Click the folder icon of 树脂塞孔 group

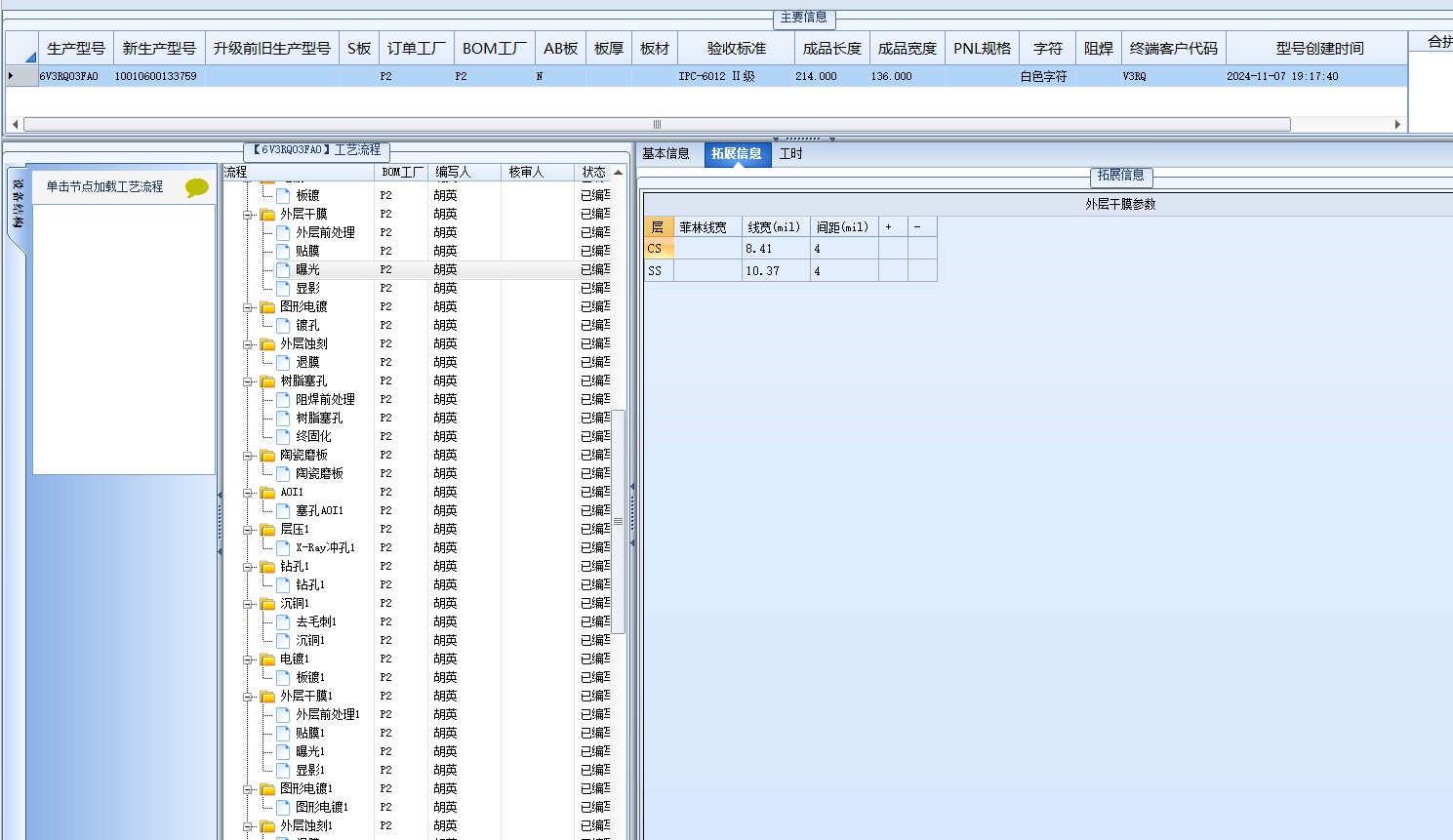(x=268, y=380)
